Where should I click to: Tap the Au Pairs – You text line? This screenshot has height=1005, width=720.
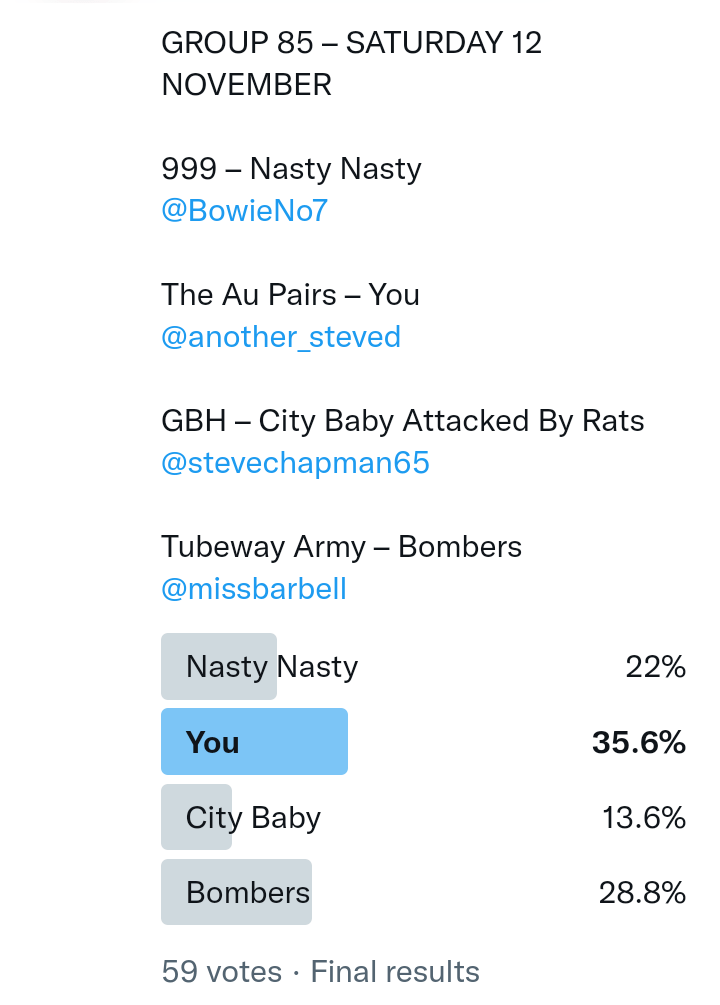click(290, 295)
